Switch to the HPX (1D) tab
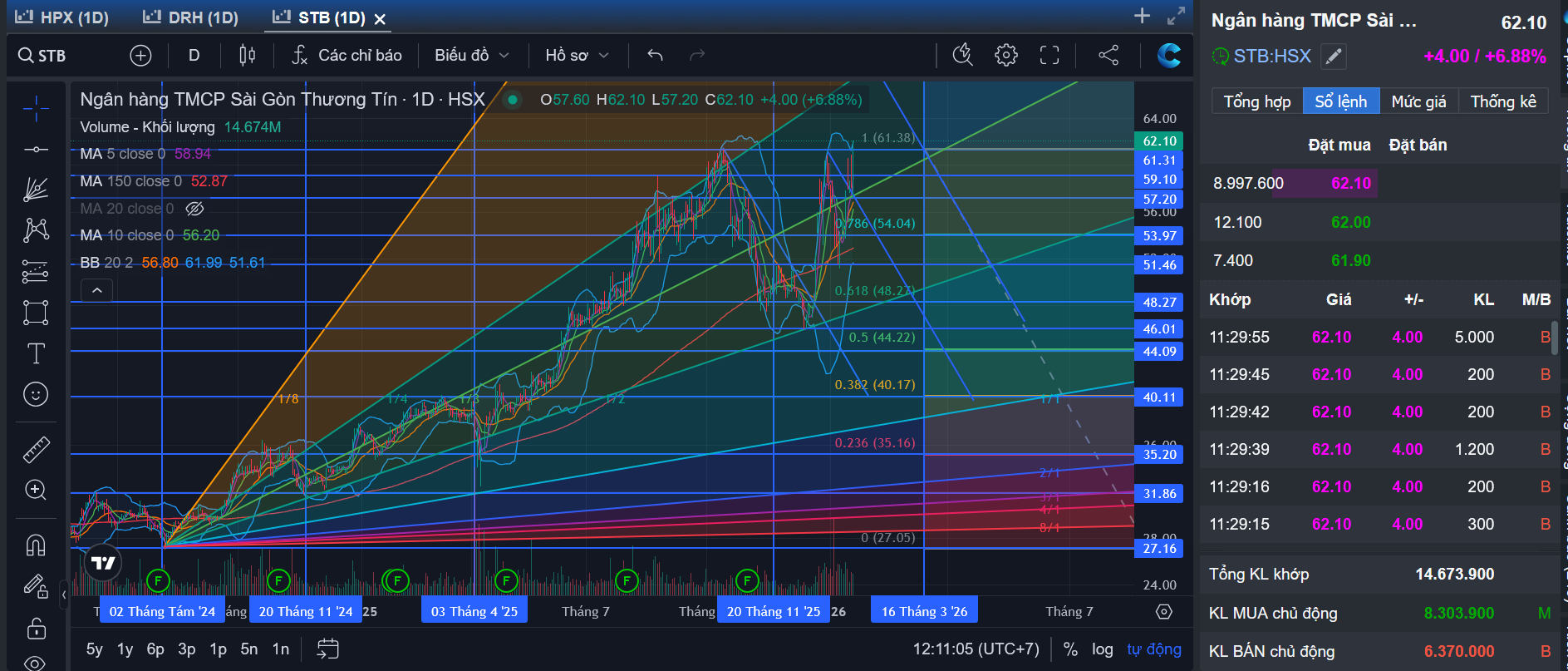Image resolution: width=1568 pixels, height=671 pixels. tap(62, 17)
